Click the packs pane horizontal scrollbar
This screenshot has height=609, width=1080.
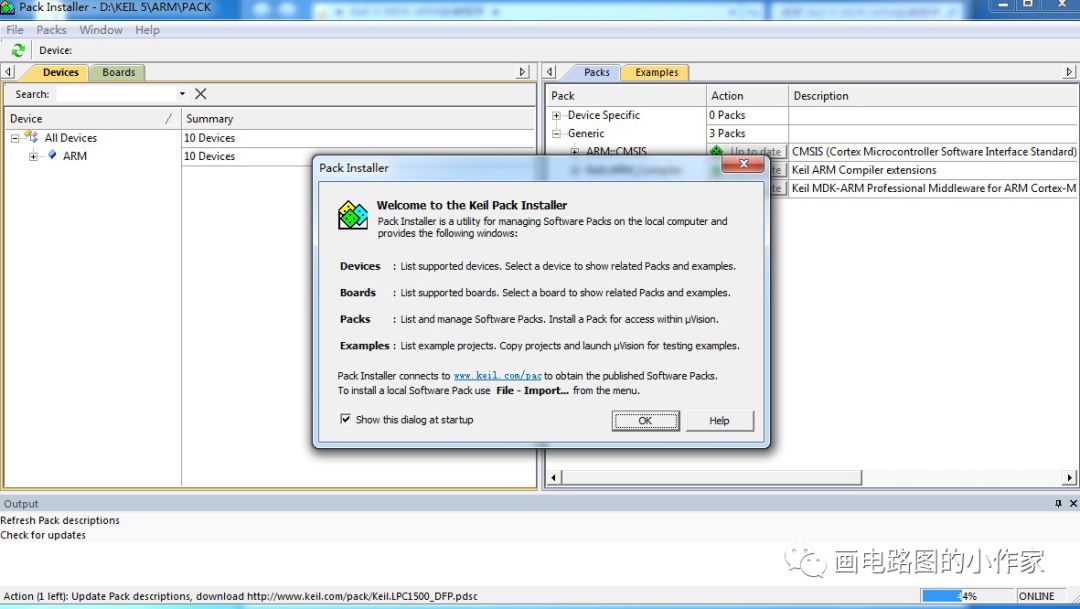pyautogui.click(x=712, y=477)
